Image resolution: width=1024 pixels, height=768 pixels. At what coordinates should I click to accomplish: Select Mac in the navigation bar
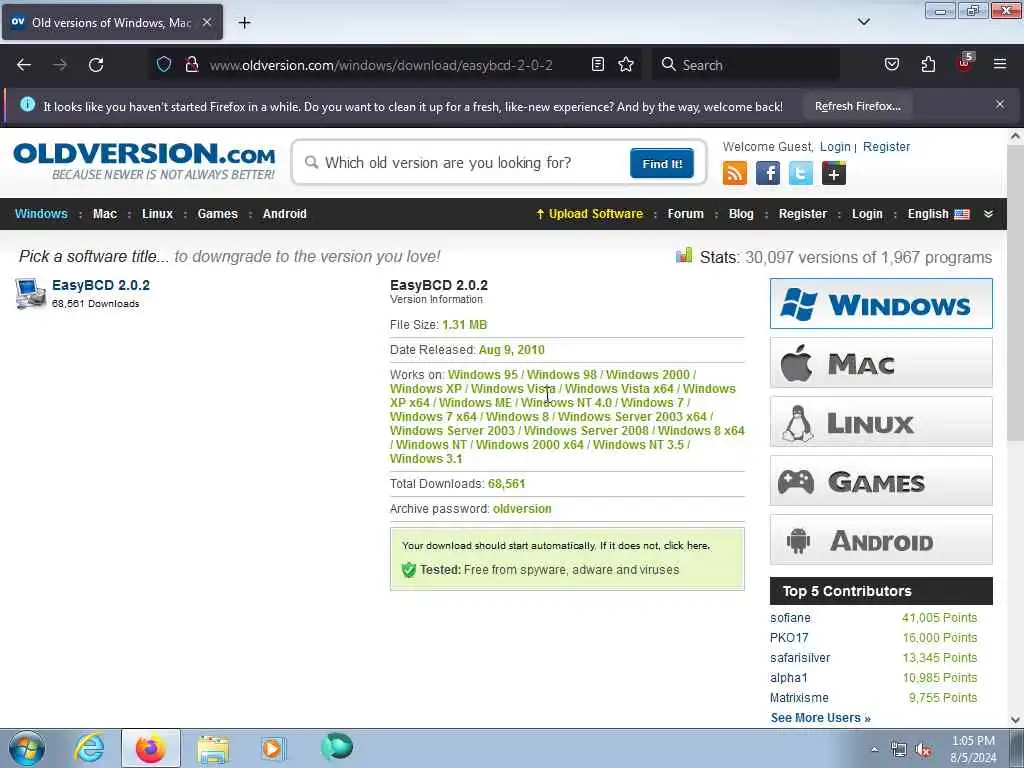104,214
